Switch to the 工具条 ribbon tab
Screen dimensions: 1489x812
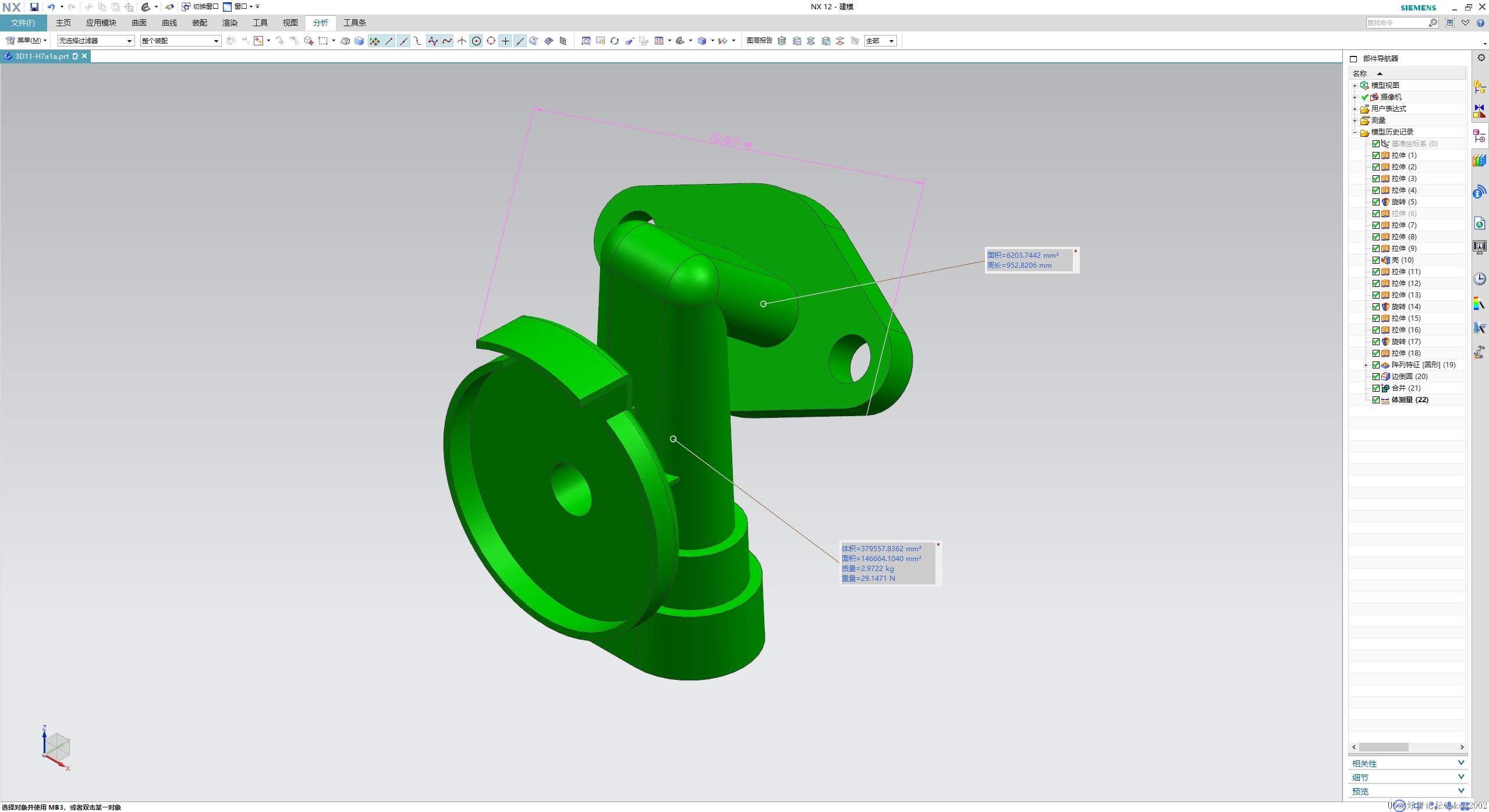coord(354,23)
